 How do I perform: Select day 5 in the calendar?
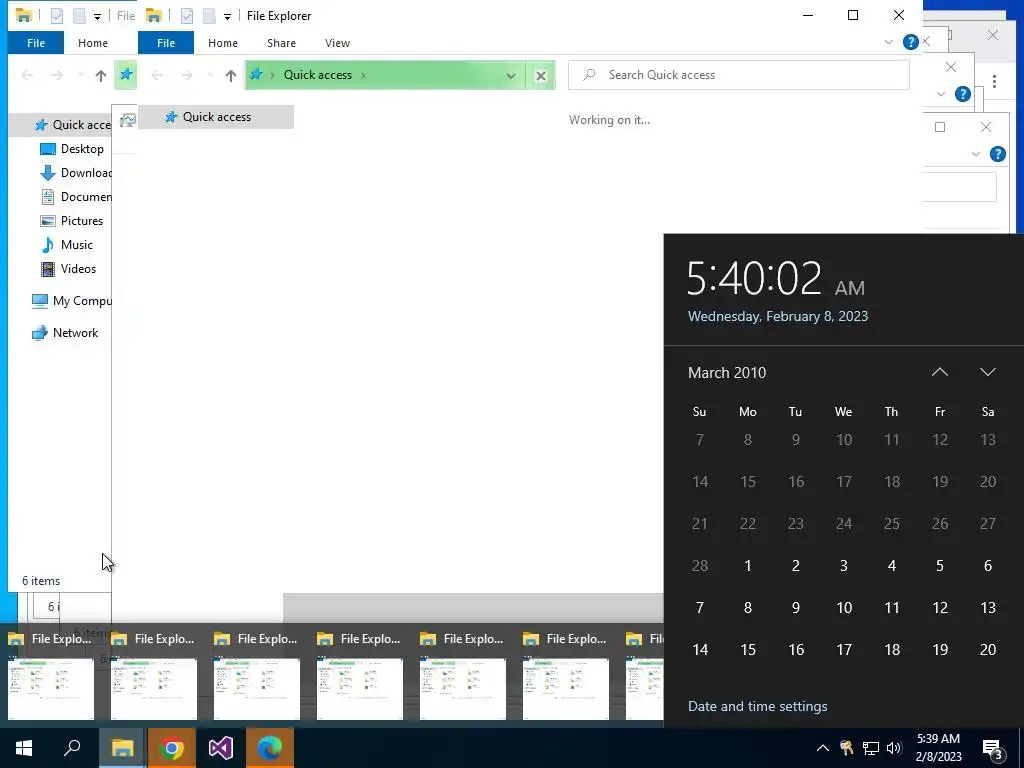point(939,566)
